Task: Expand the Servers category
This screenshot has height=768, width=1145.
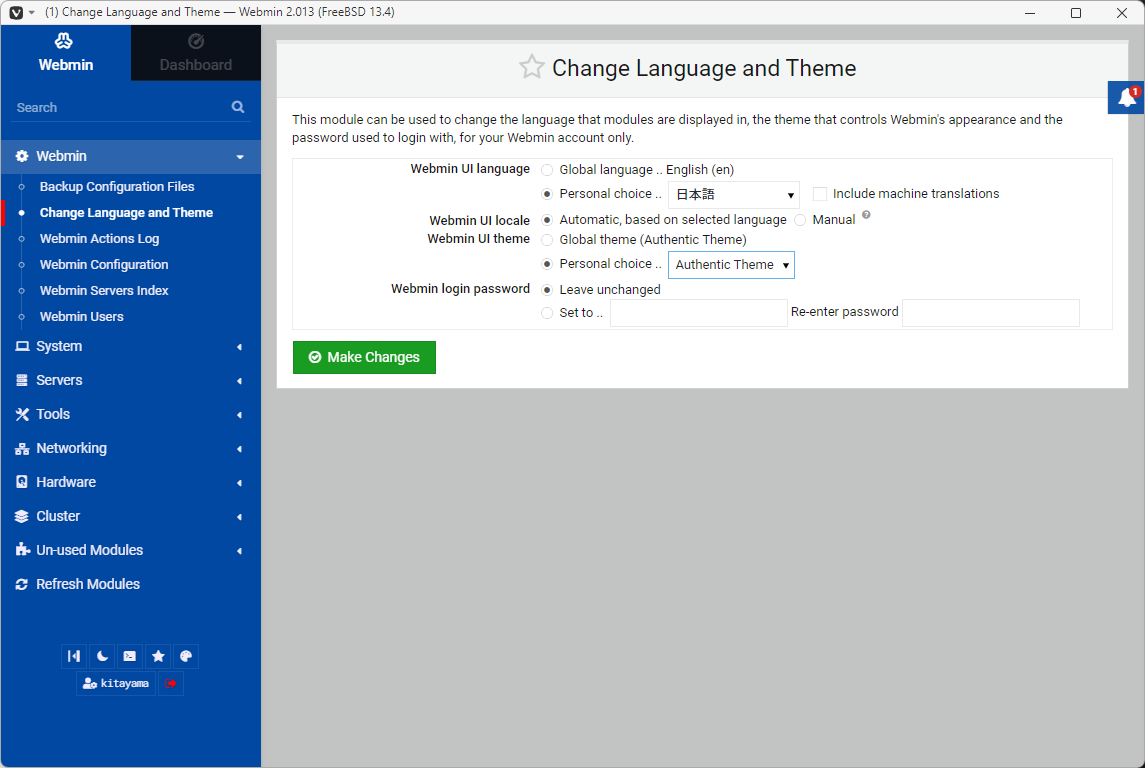Action: pos(240,381)
